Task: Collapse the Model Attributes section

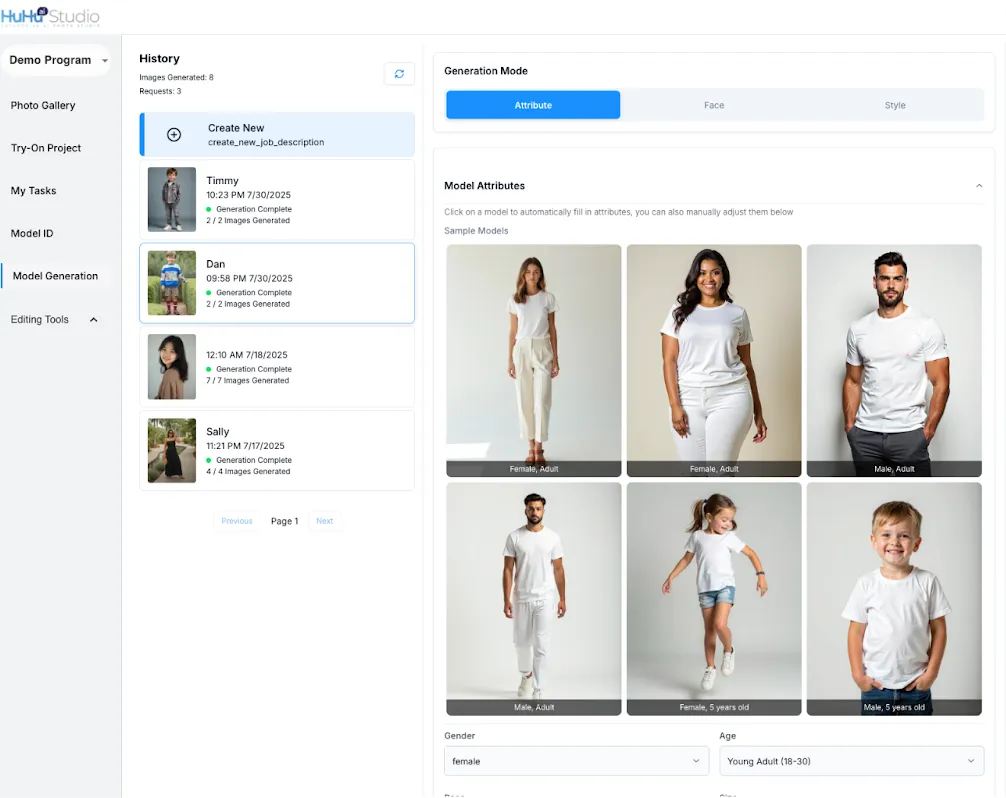Action: [978, 185]
